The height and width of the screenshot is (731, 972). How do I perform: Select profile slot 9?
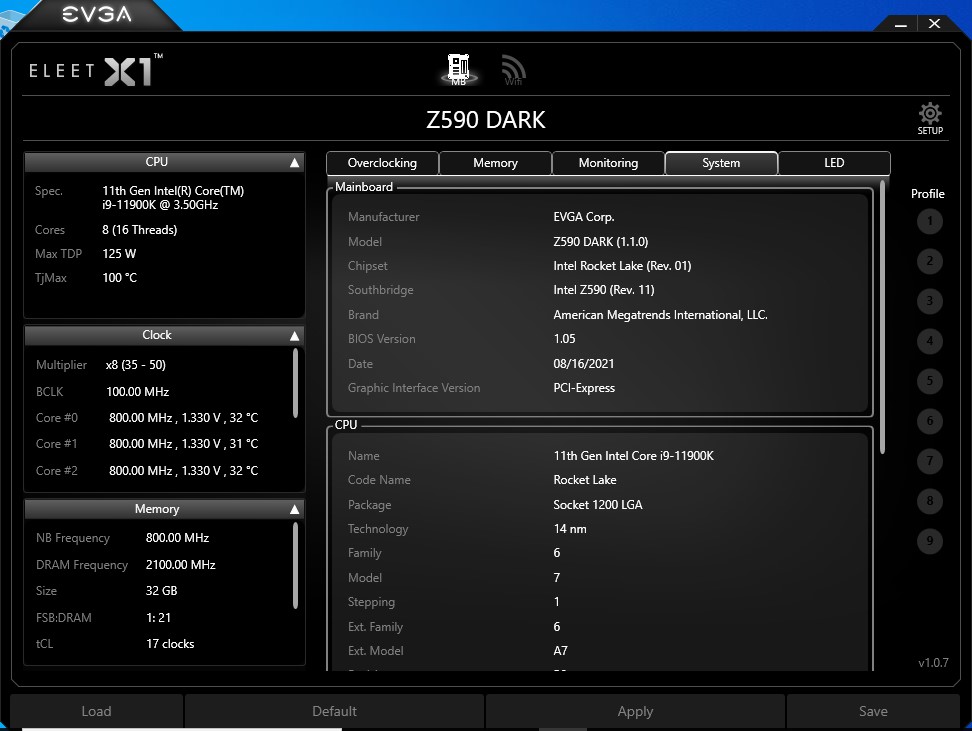[929, 541]
